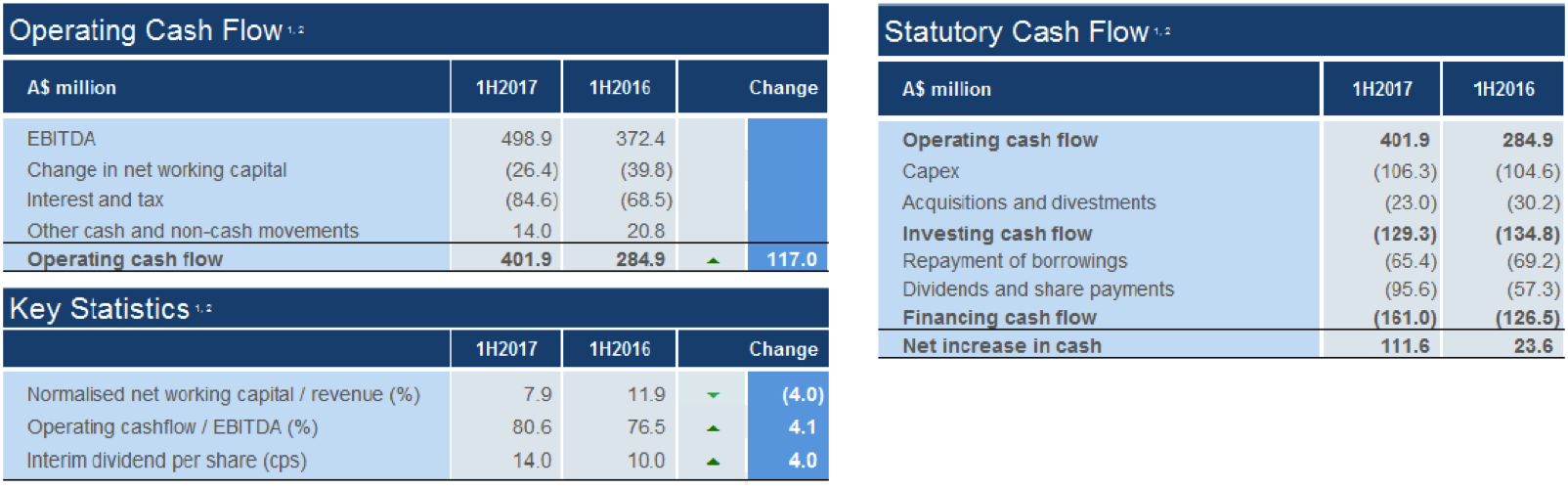Click the Net increase in cash label
Screen dimensions: 1568x489
pos(1002,346)
